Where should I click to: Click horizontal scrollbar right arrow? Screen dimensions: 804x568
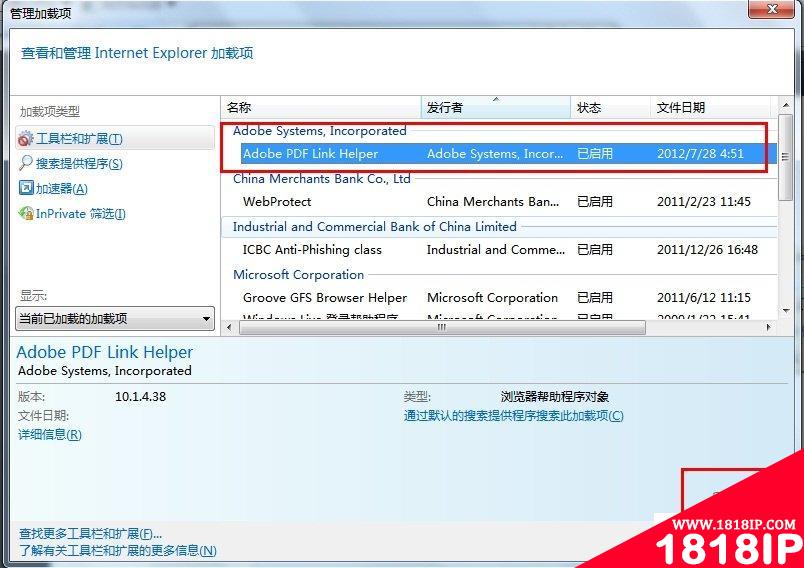pyautogui.click(x=769, y=327)
